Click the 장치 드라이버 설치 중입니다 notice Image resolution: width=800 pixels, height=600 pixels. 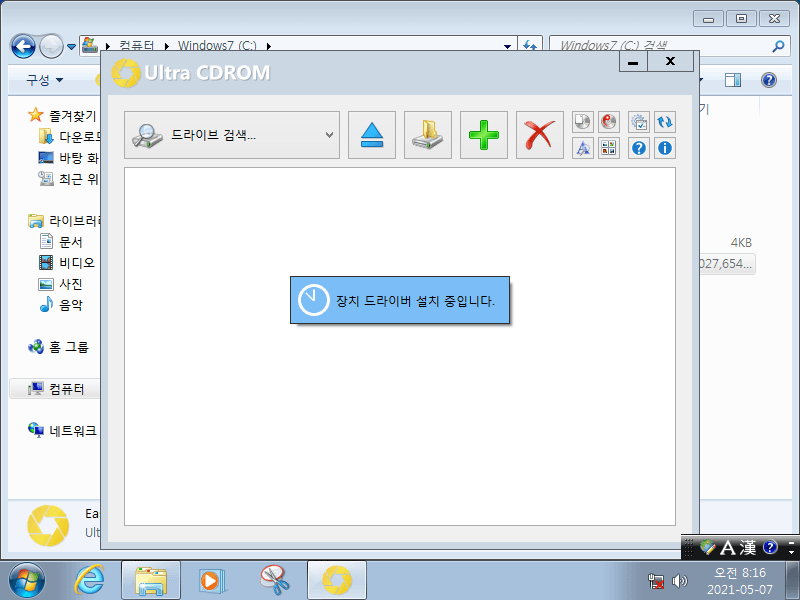399,300
